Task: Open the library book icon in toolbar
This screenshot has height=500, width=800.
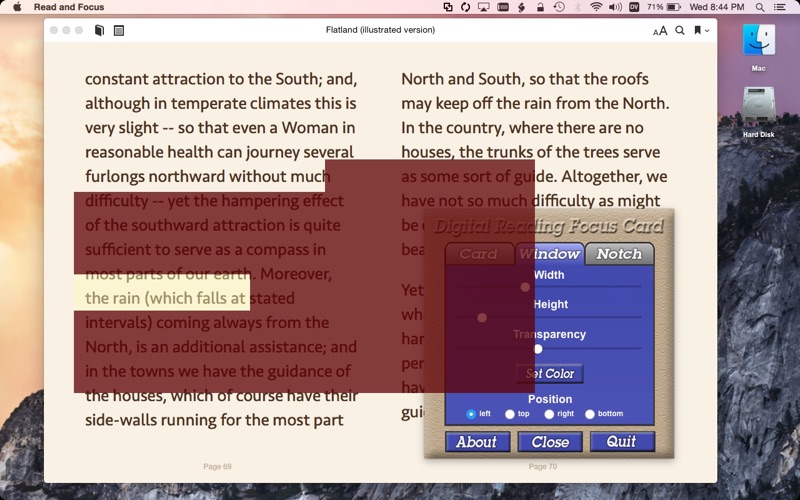Action: tap(99, 31)
